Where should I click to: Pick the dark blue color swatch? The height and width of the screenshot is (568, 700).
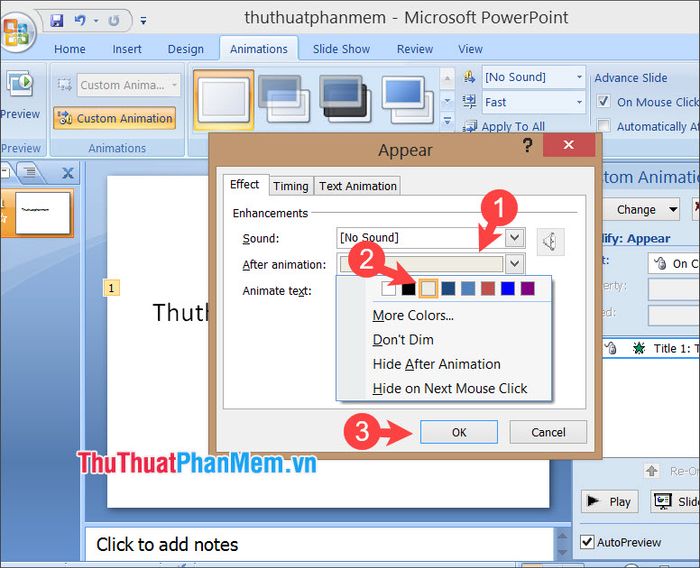448,289
